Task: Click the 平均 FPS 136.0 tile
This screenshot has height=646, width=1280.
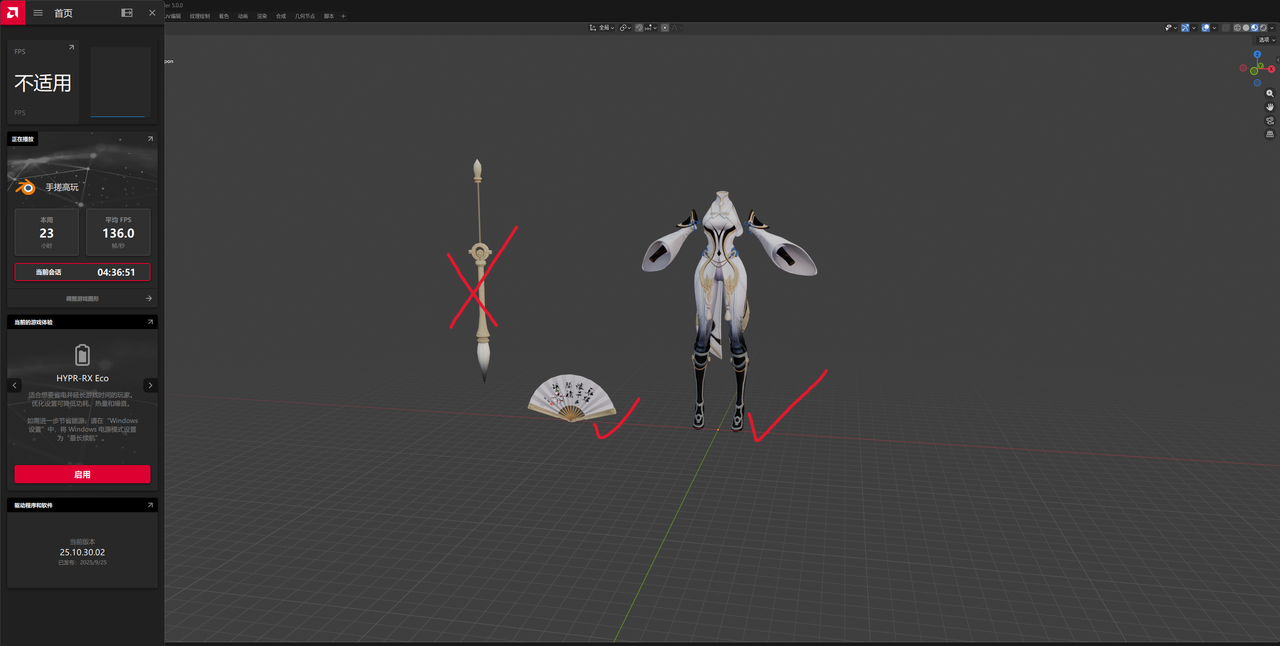Action: pyautogui.click(x=118, y=232)
